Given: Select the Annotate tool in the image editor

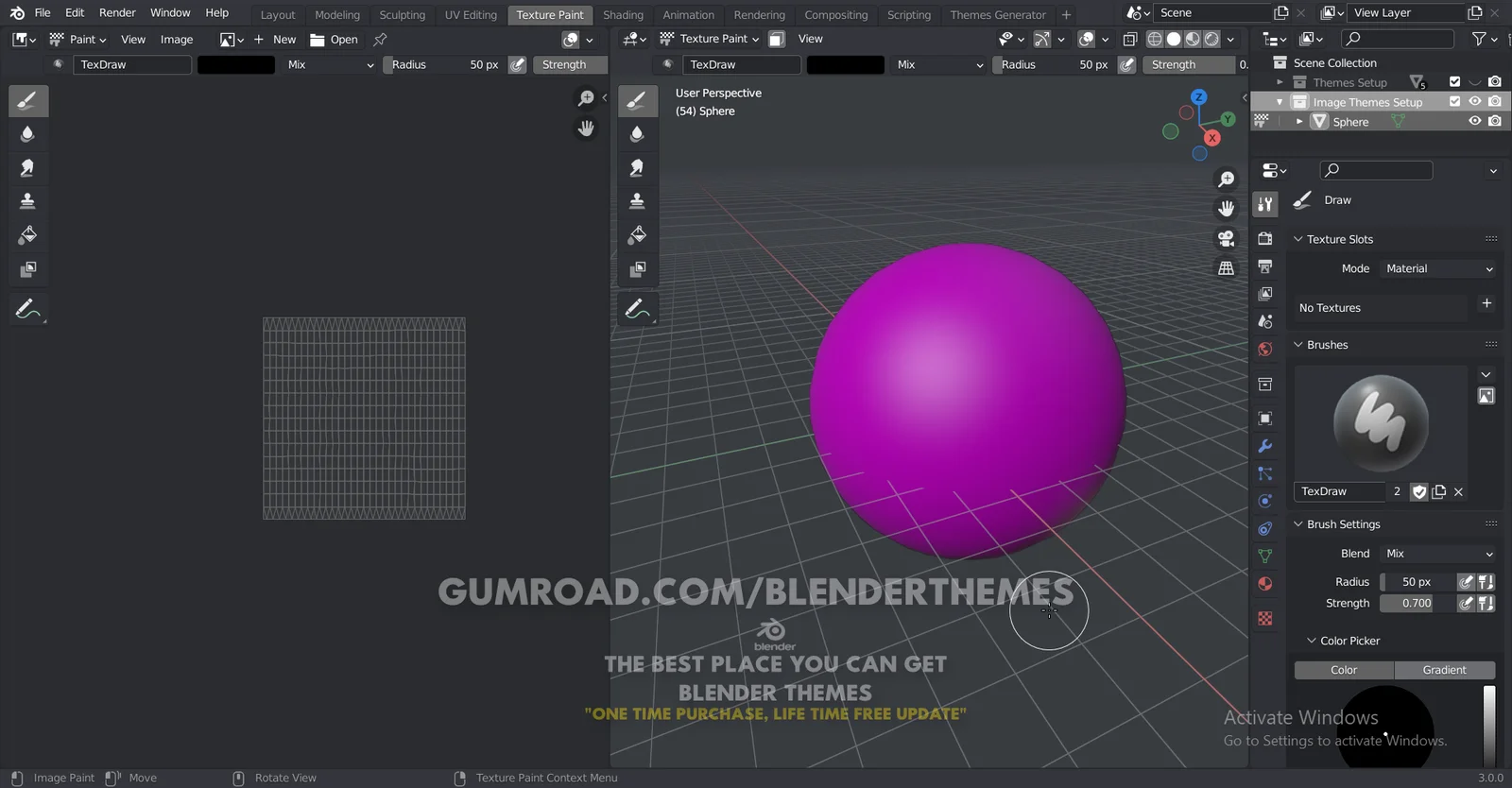Looking at the screenshot, I should pos(28,309).
